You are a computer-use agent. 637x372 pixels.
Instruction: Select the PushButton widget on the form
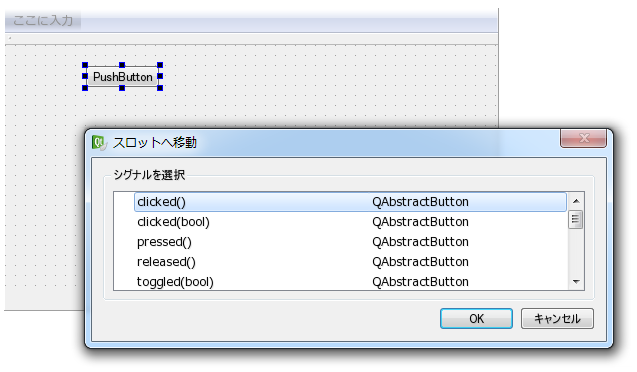pos(122,76)
